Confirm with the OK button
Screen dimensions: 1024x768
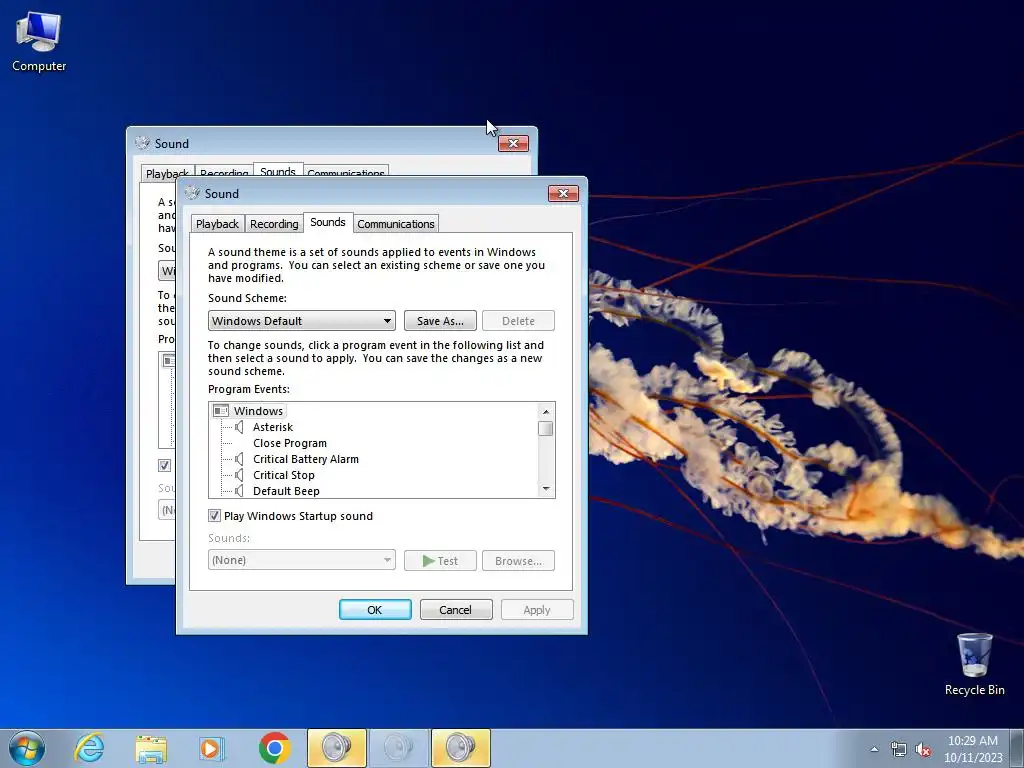point(375,609)
